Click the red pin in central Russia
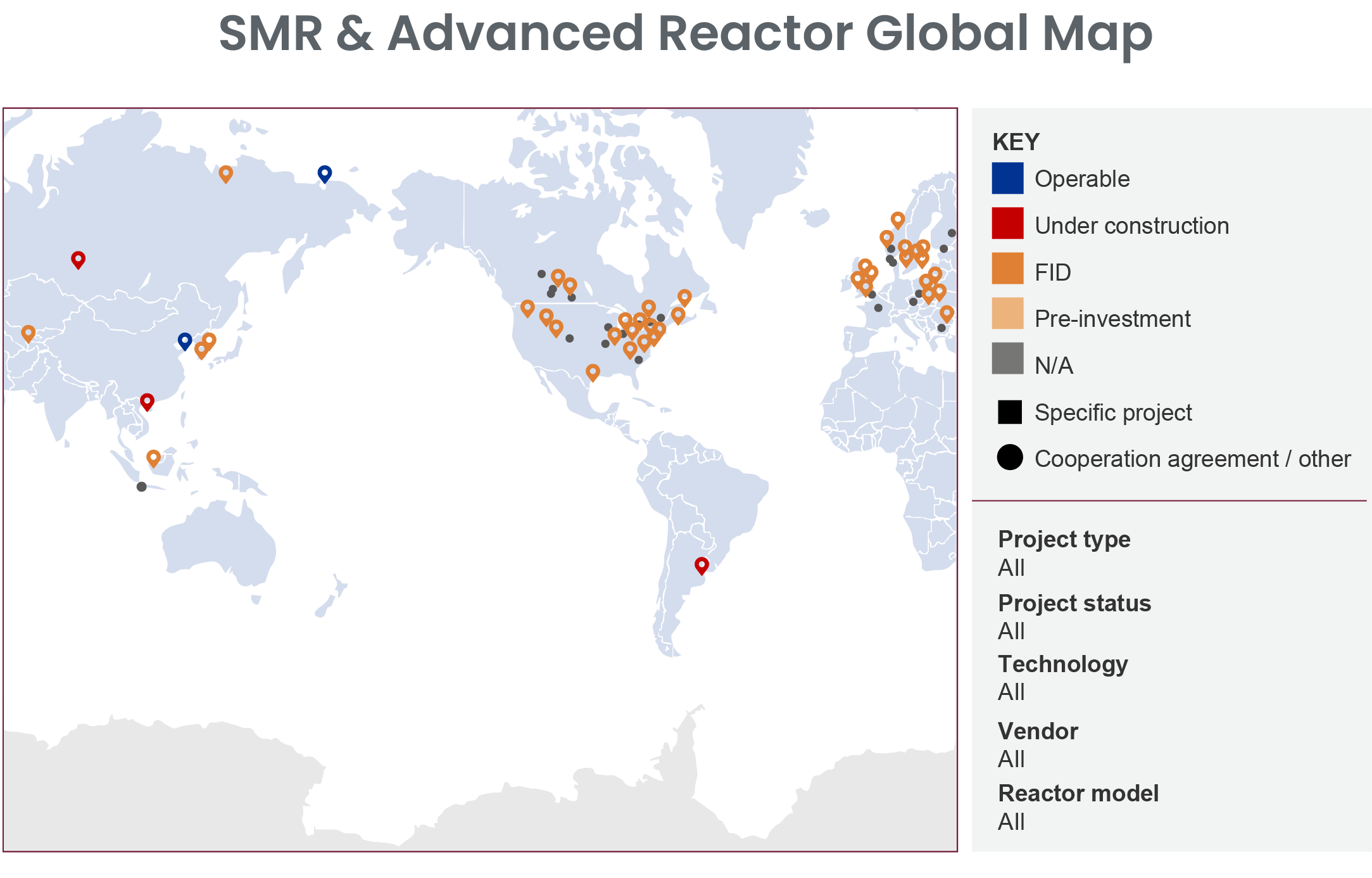The image size is (1372, 878). click(78, 259)
